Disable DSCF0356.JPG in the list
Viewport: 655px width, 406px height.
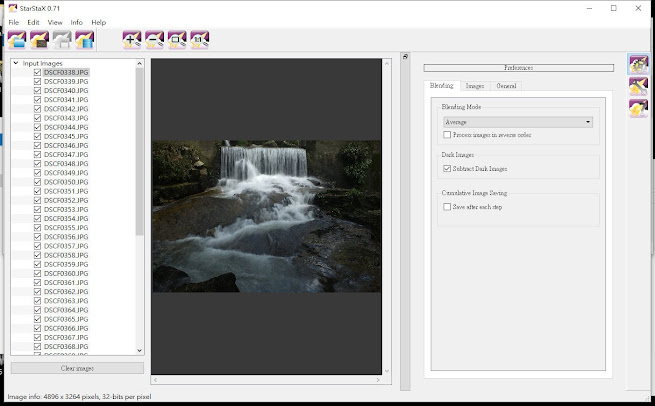point(38,237)
